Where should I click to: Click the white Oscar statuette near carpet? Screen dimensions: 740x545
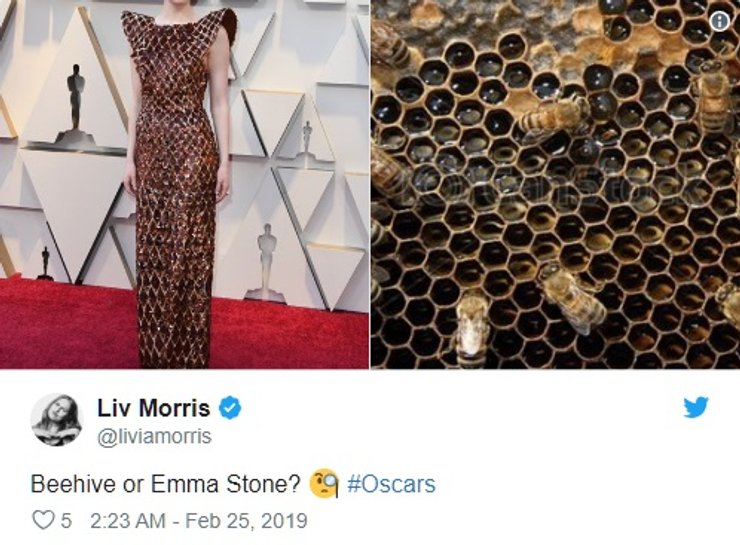267,262
